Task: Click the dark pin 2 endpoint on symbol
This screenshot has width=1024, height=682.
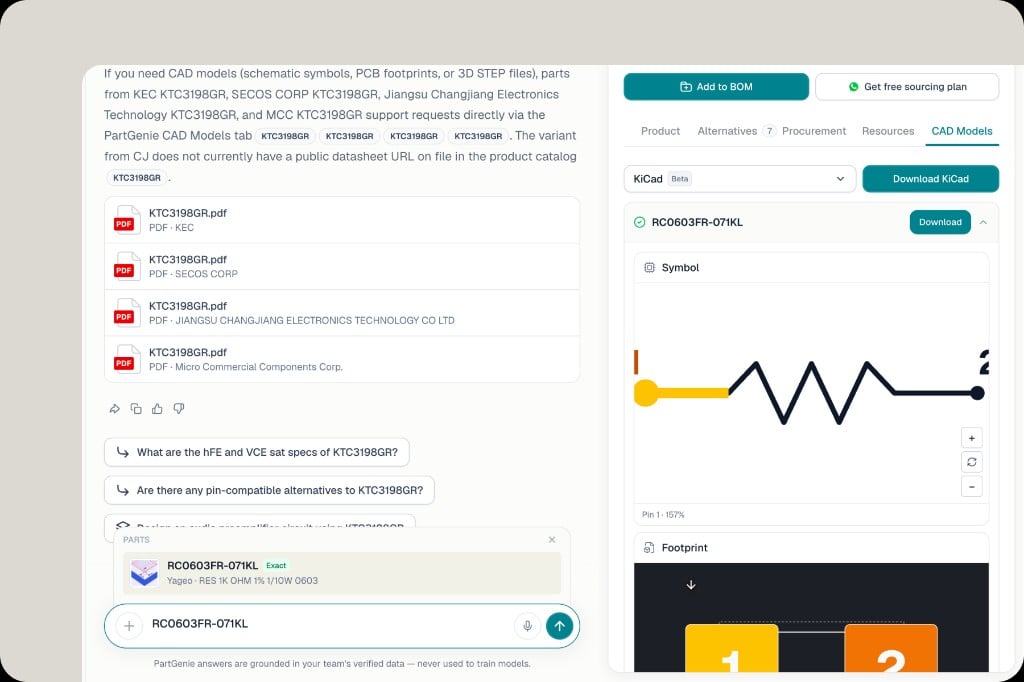Action: tap(977, 393)
